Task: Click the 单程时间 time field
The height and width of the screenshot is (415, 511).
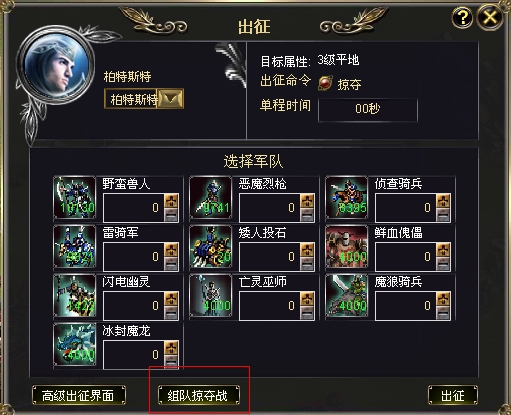Action: pyautogui.click(x=368, y=110)
